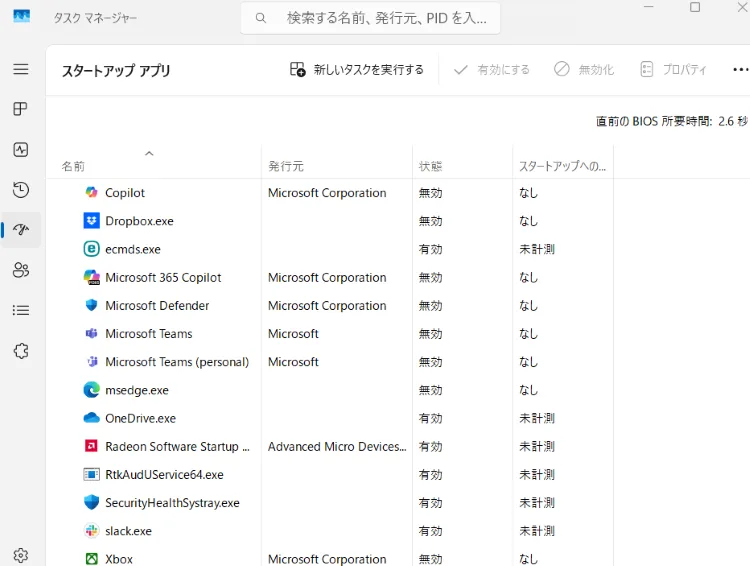Select the Startup apps tab in sidebar
Image resolution: width=750 pixels, height=566 pixels.
(21, 230)
